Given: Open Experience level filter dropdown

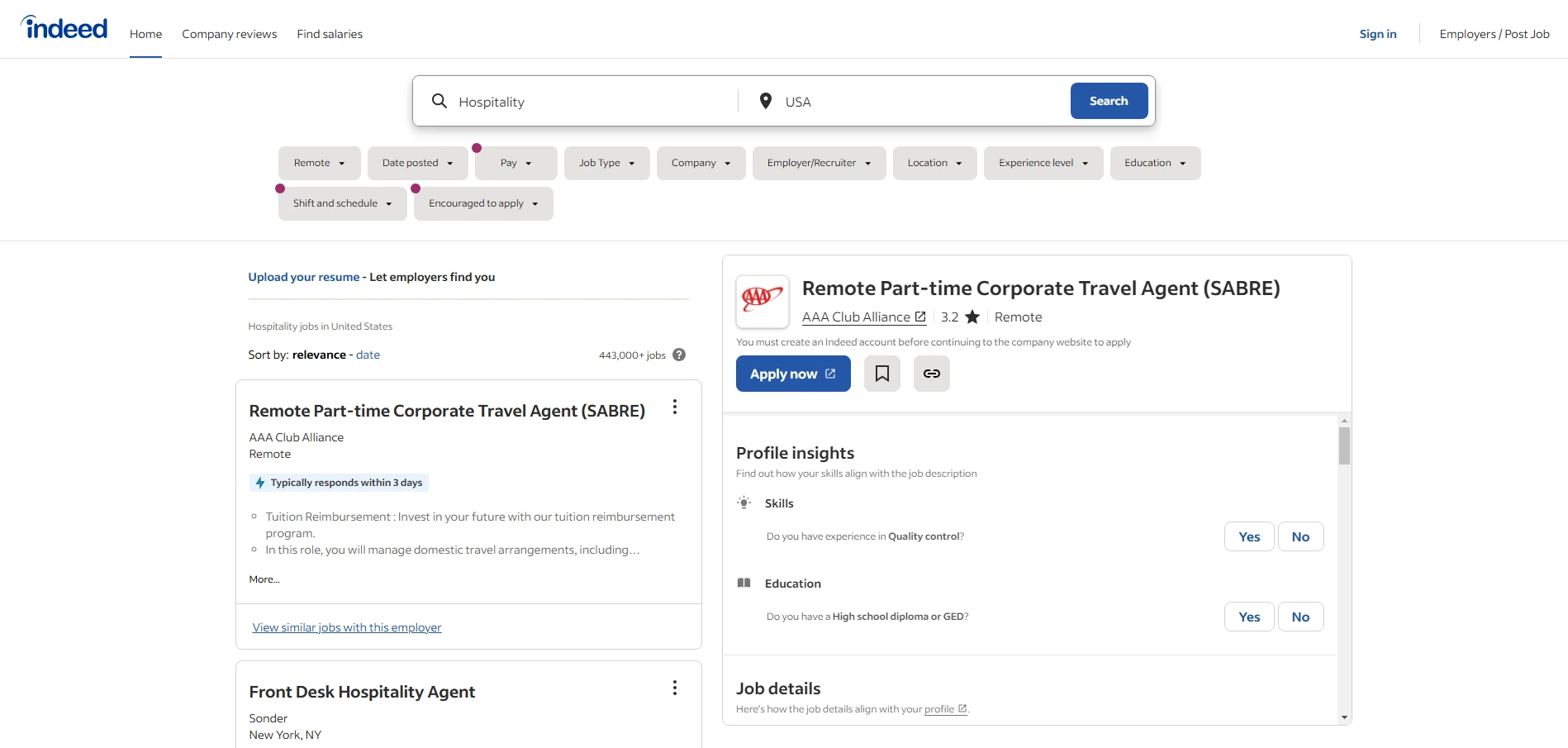Looking at the screenshot, I should click(1043, 163).
